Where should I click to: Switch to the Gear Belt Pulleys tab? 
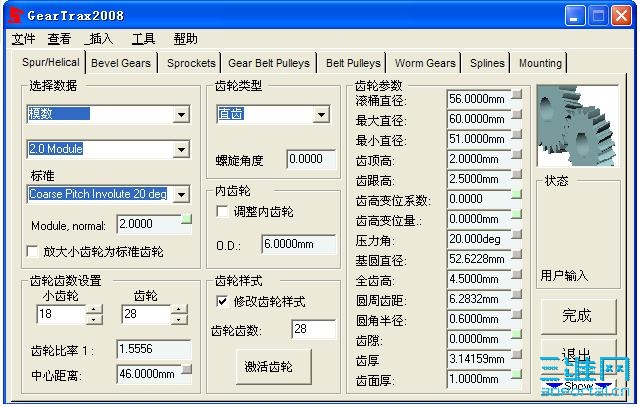tap(269, 63)
